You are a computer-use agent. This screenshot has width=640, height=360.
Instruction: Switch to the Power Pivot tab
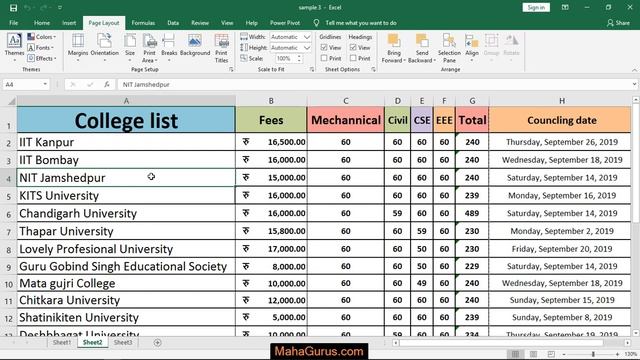coord(285,23)
